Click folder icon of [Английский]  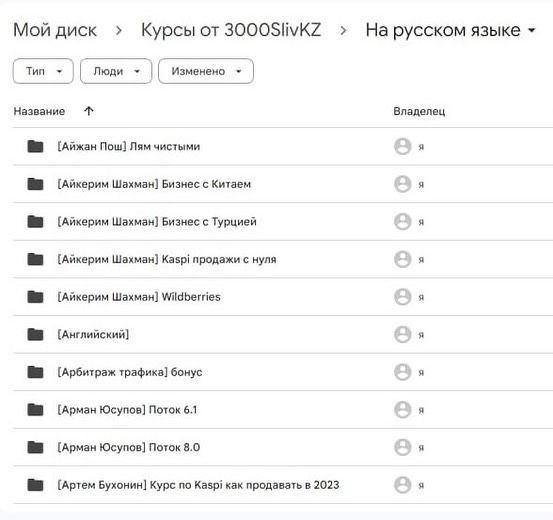click(35, 334)
